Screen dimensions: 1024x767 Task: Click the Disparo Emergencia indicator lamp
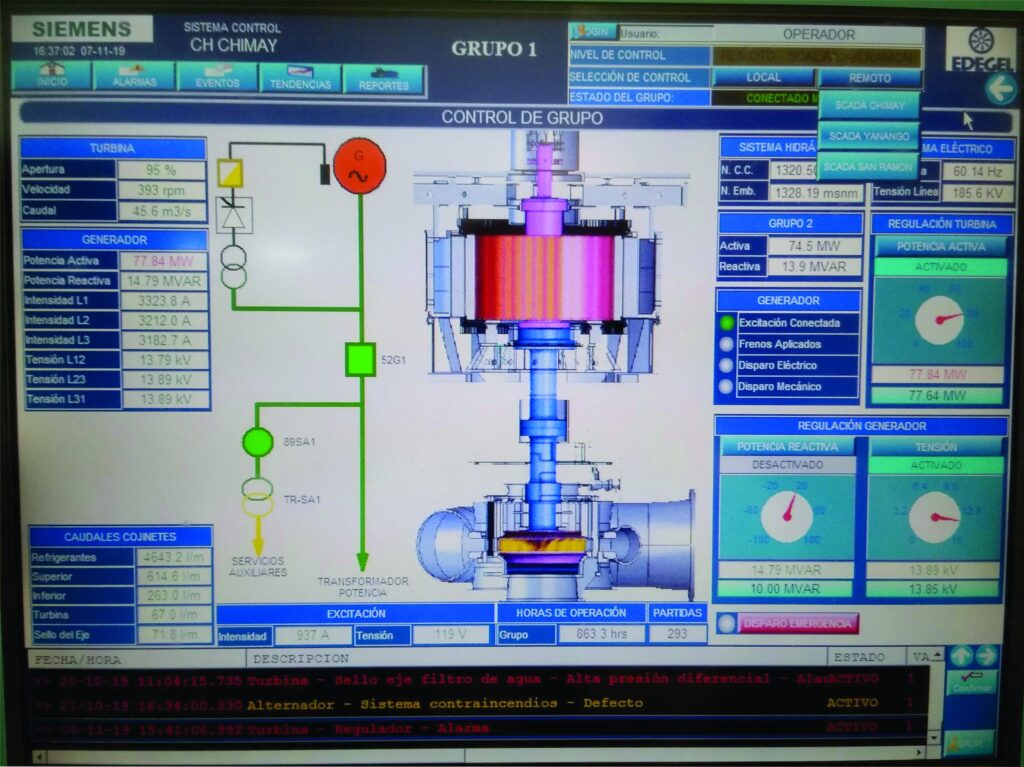pyautogui.click(x=726, y=623)
